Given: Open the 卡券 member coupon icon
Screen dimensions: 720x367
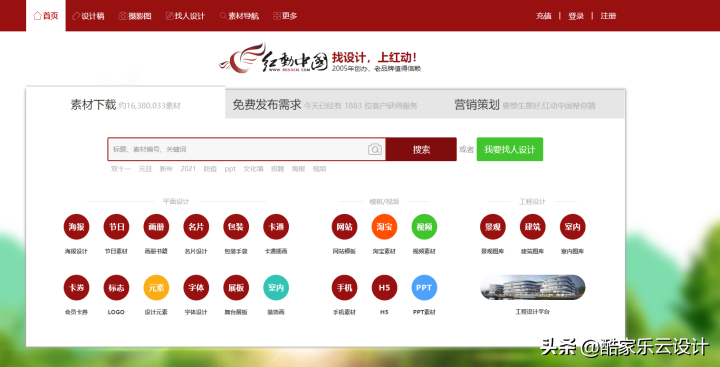Looking at the screenshot, I should tap(76, 288).
